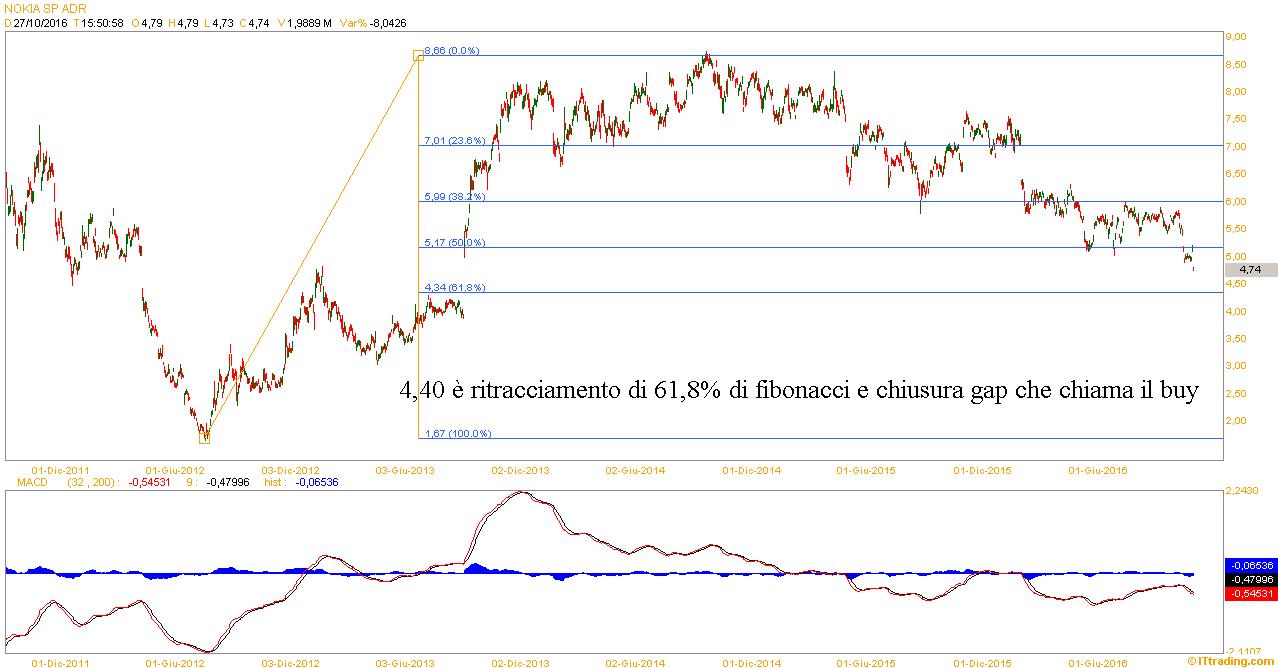The height and width of the screenshot is (668, 1278).
Task: Click the red MACD value -0,54531
Action: point(1250,593)
